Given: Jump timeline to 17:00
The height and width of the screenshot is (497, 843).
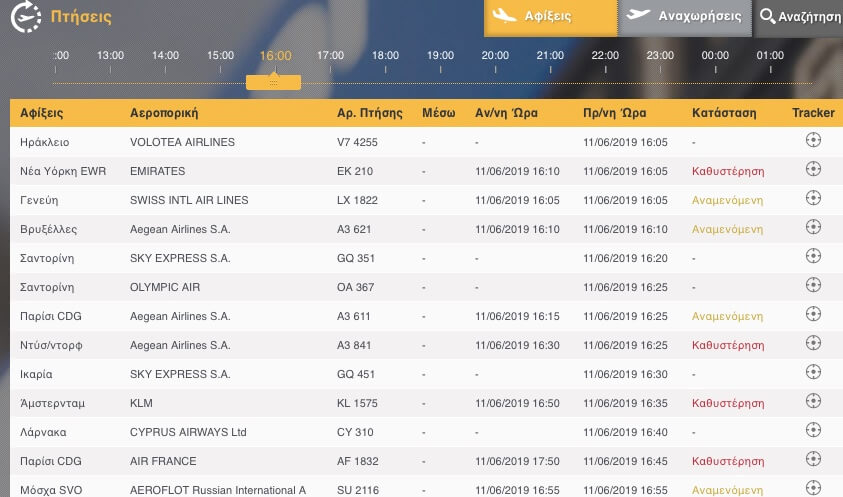Looking at the screenshot, I should click(330, 55).
